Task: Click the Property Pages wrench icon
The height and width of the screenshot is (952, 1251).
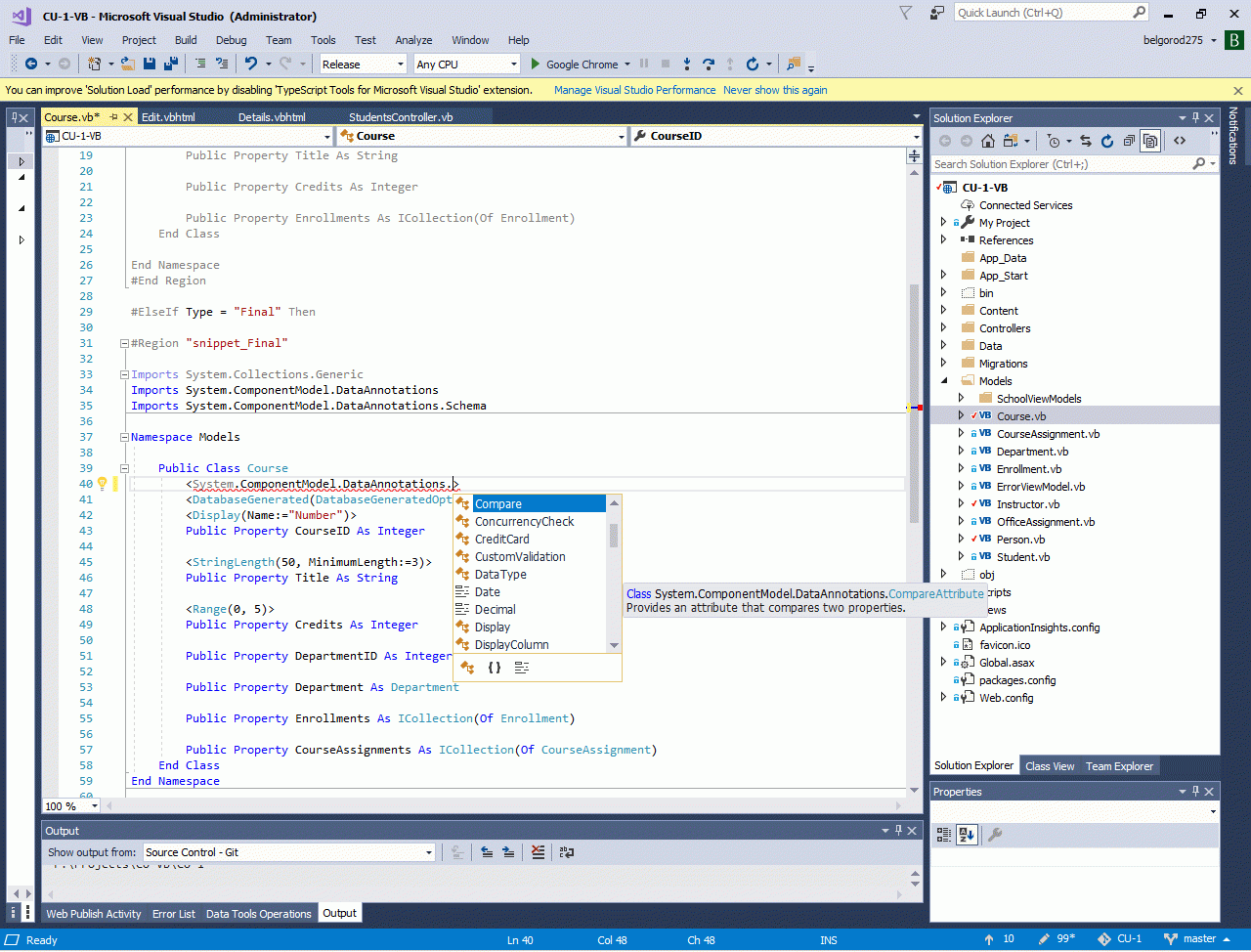Action: (x=995, y=835)
